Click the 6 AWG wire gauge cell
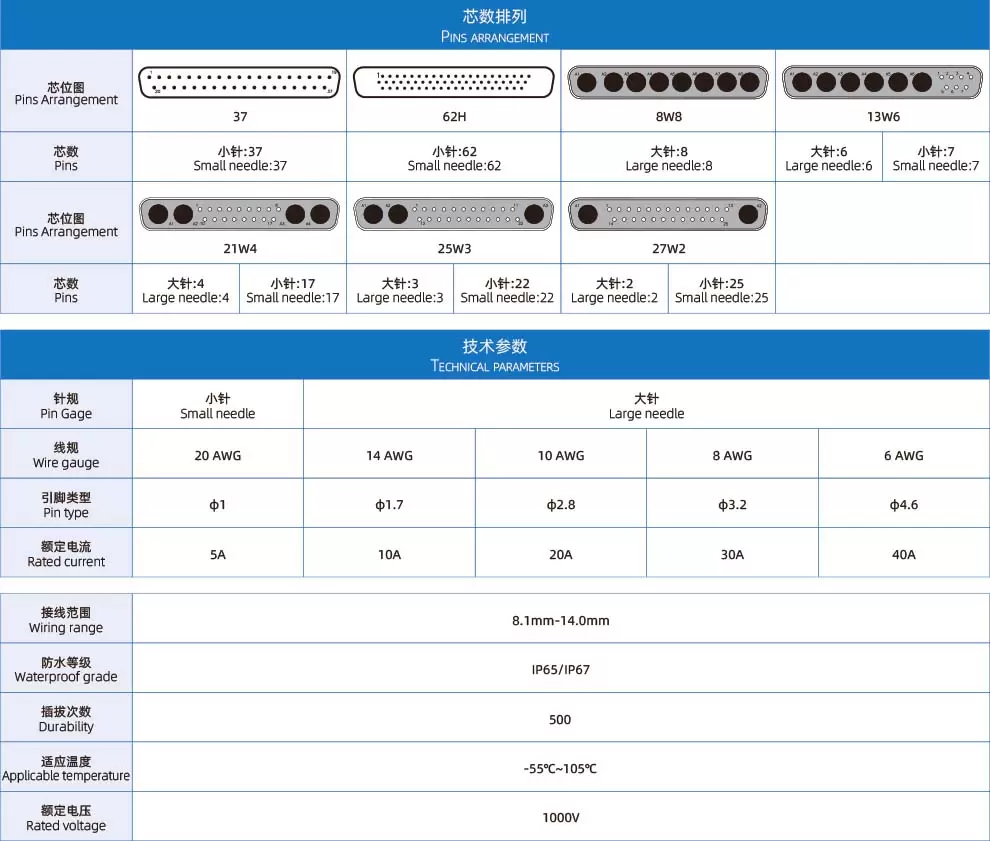This screenshot has height=841, width=990. tap(903, 456)
